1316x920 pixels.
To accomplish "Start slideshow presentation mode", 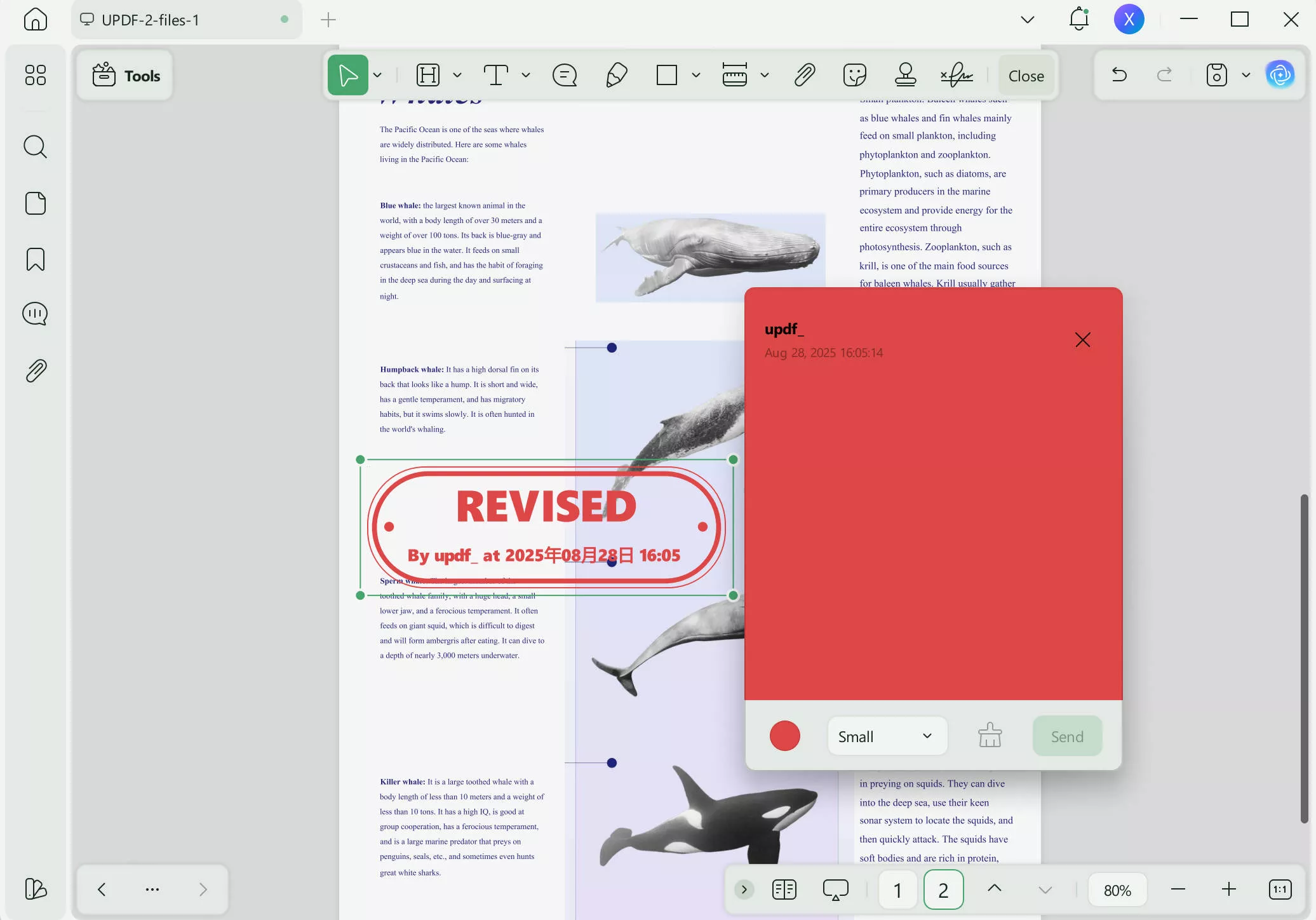I will pyautogui.click(x=835, y=890).
